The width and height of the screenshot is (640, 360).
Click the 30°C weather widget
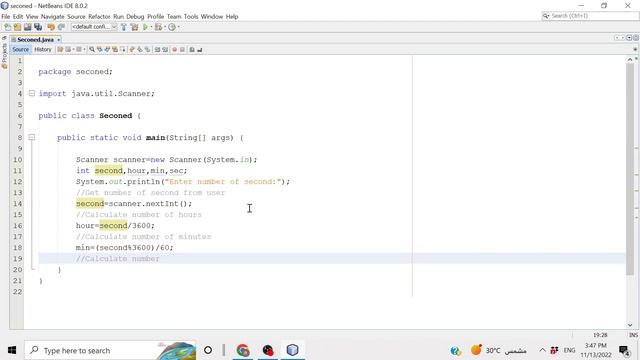point(498,350)
